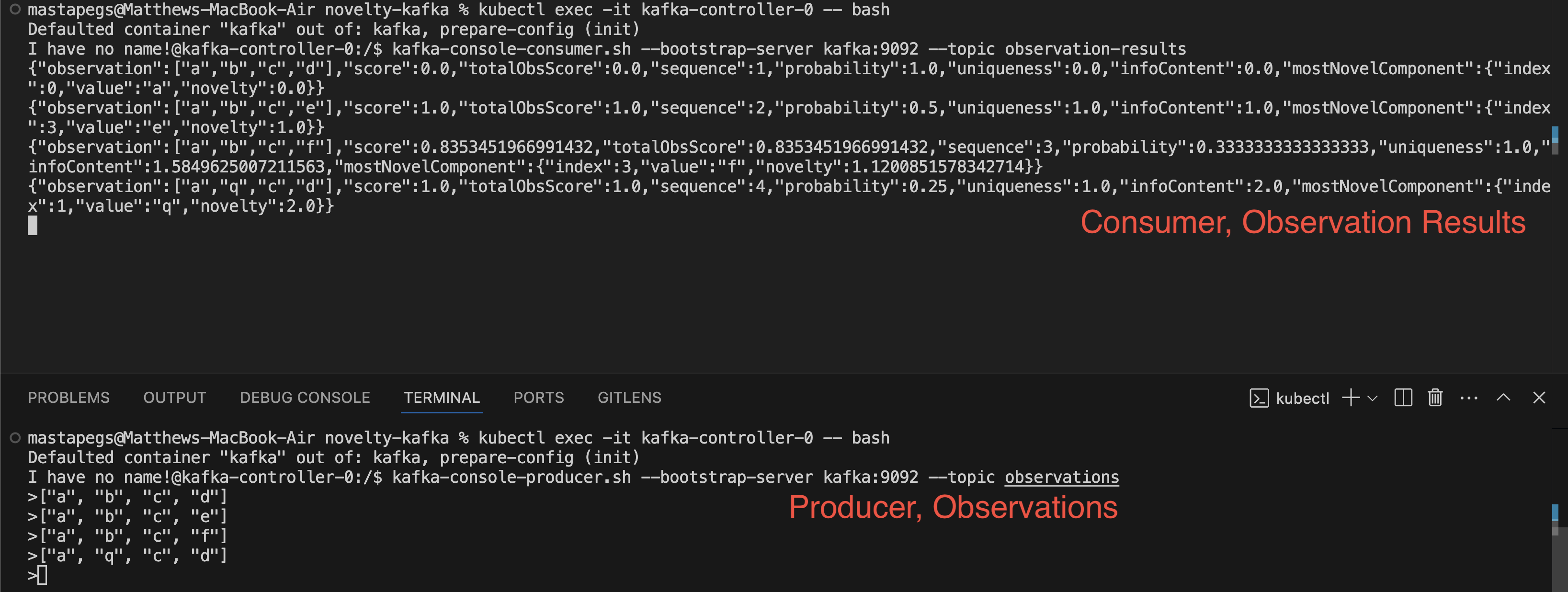
Task: Select the TERMINAL tab
Action: [442, 398]
